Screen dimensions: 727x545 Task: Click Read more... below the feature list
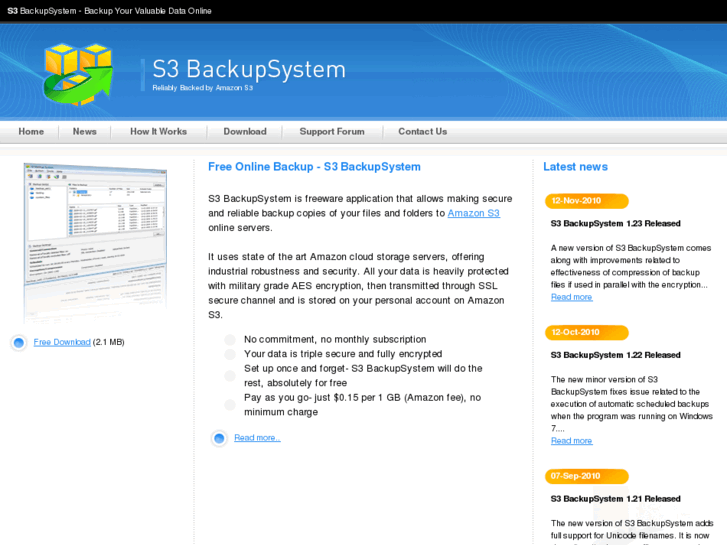tap(257, 438)
